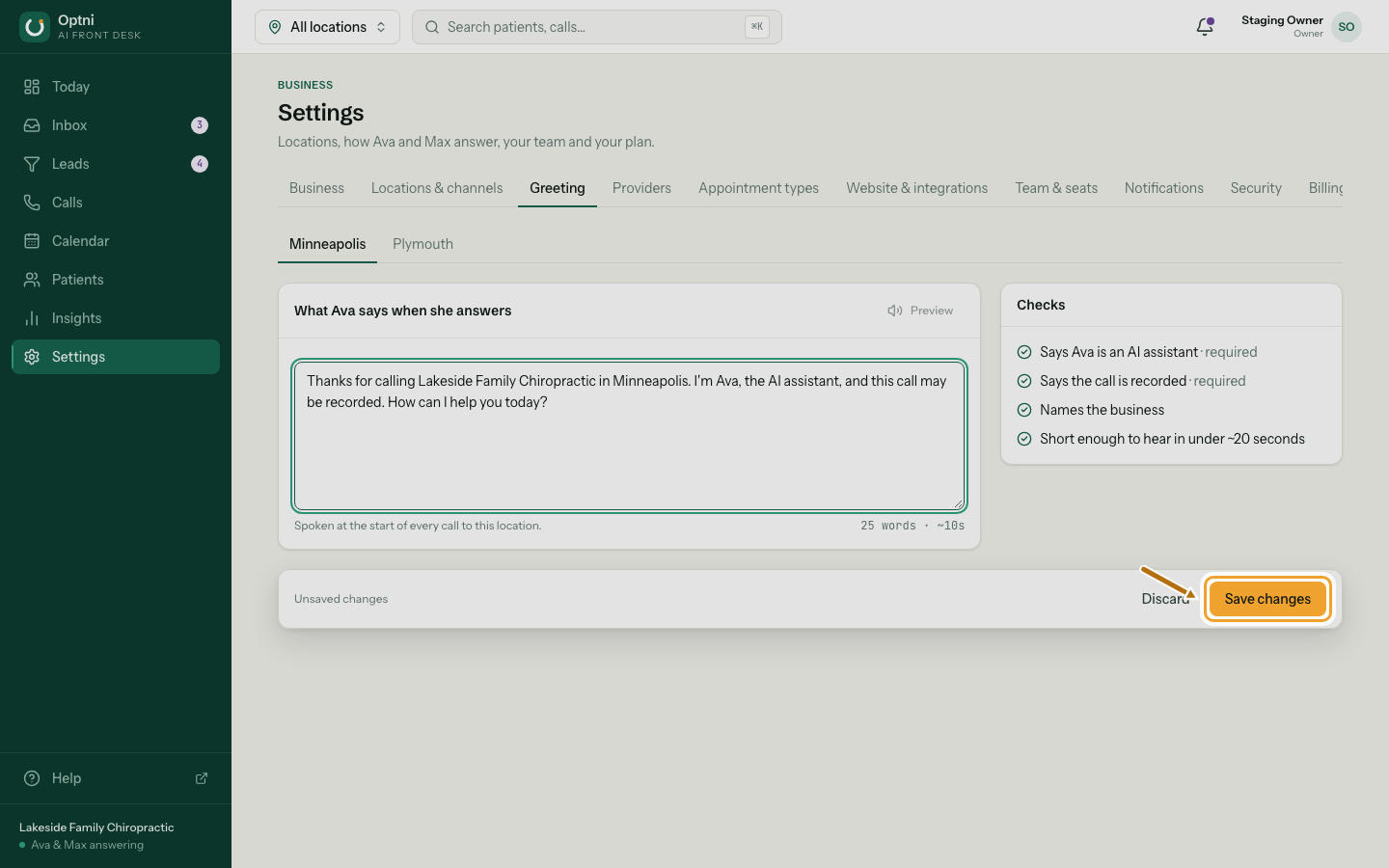Save changes to the greeting
The height and width of the screenshot is (868, 1389).
1267,599
